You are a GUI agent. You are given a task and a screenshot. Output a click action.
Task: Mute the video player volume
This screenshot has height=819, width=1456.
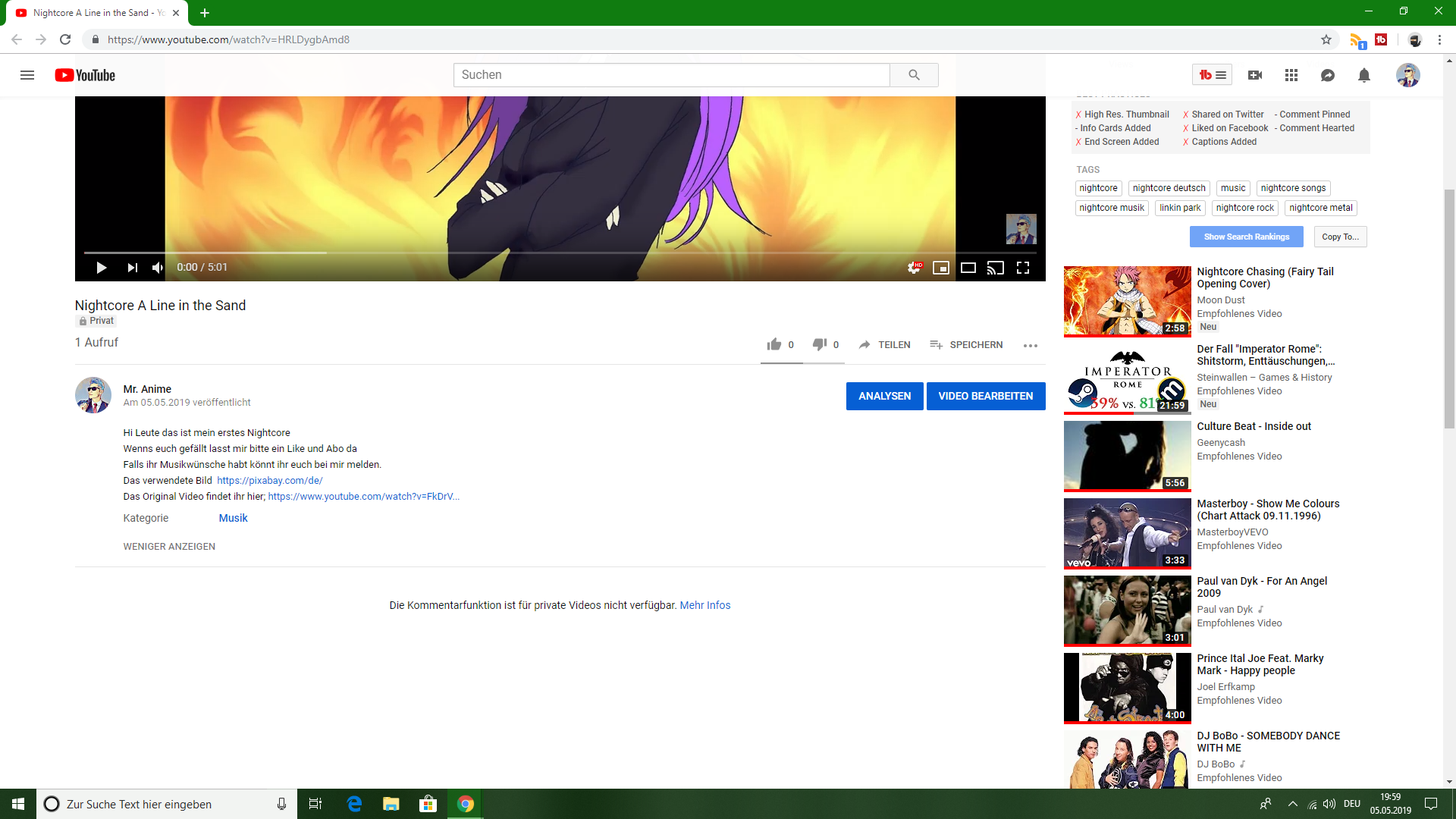[158, 268]
